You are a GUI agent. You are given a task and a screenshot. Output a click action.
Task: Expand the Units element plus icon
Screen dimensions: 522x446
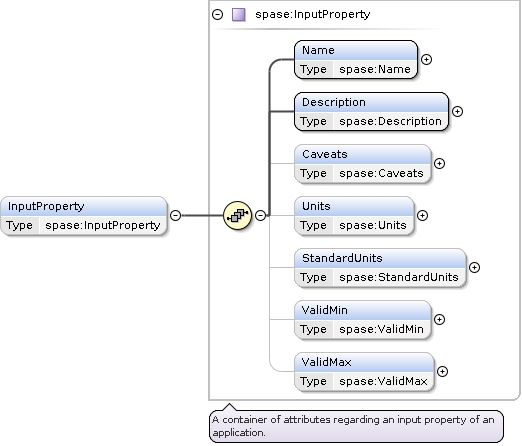point(422,215)
